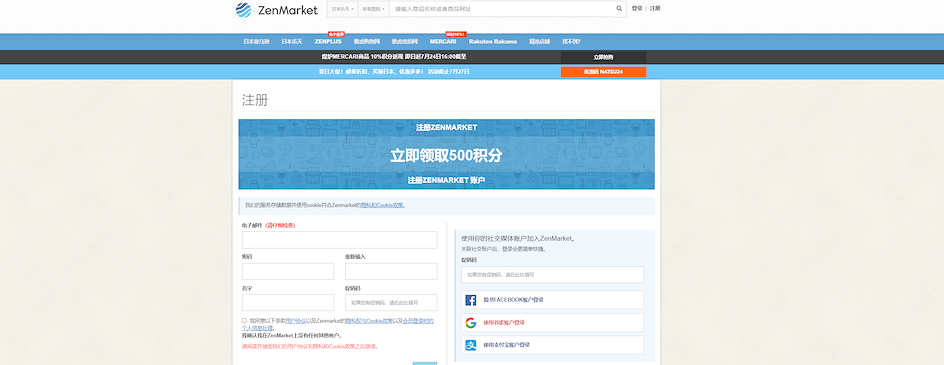Open the MERCARI nav item
This screenshot has width=944, height=365.
(443, 42)
